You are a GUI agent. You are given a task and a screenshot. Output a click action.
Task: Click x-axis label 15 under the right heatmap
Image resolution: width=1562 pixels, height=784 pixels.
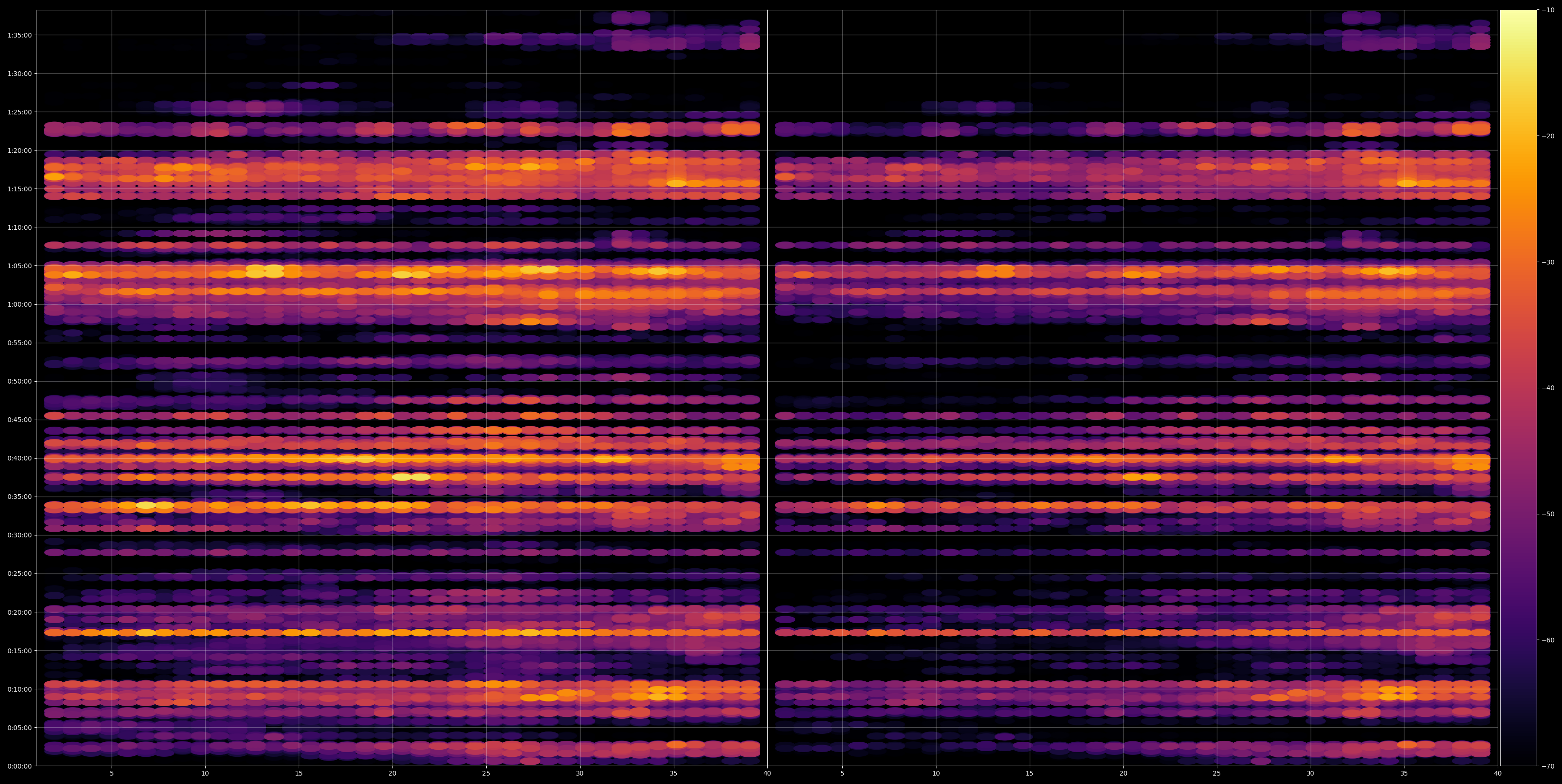1030,774
